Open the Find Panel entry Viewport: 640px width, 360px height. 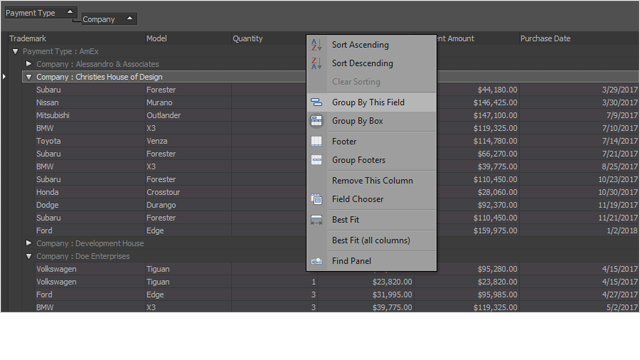[x=371, y=261]
